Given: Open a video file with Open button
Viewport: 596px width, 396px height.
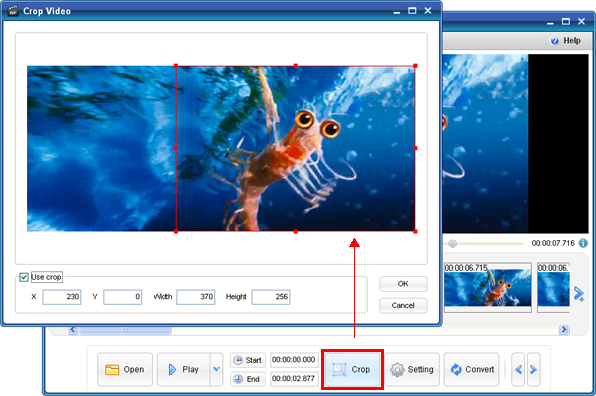Looking at the screenshot, I should (x=125, y=369).
